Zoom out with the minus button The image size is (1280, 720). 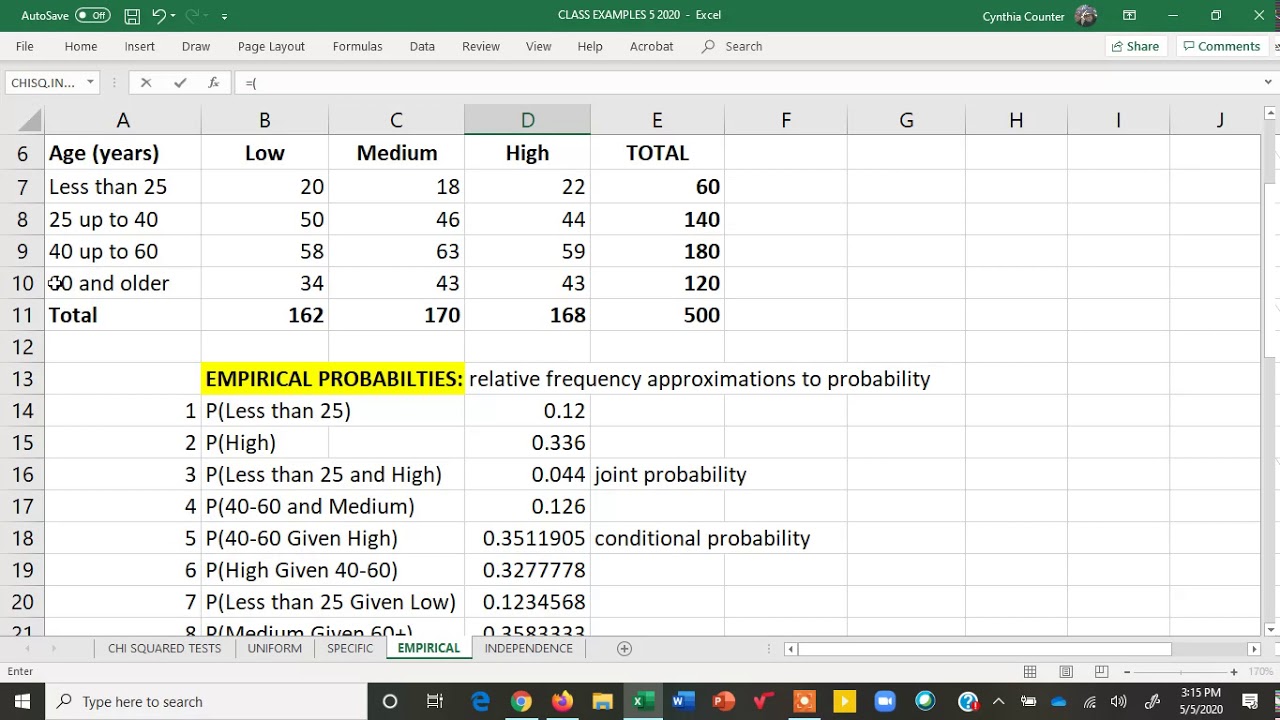click(x=1127, y=672)
